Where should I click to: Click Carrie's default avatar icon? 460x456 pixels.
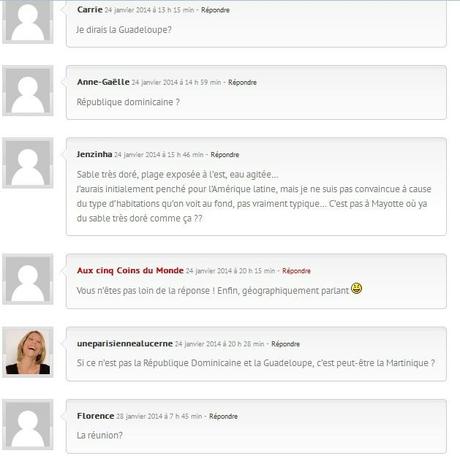coord(28,21)
